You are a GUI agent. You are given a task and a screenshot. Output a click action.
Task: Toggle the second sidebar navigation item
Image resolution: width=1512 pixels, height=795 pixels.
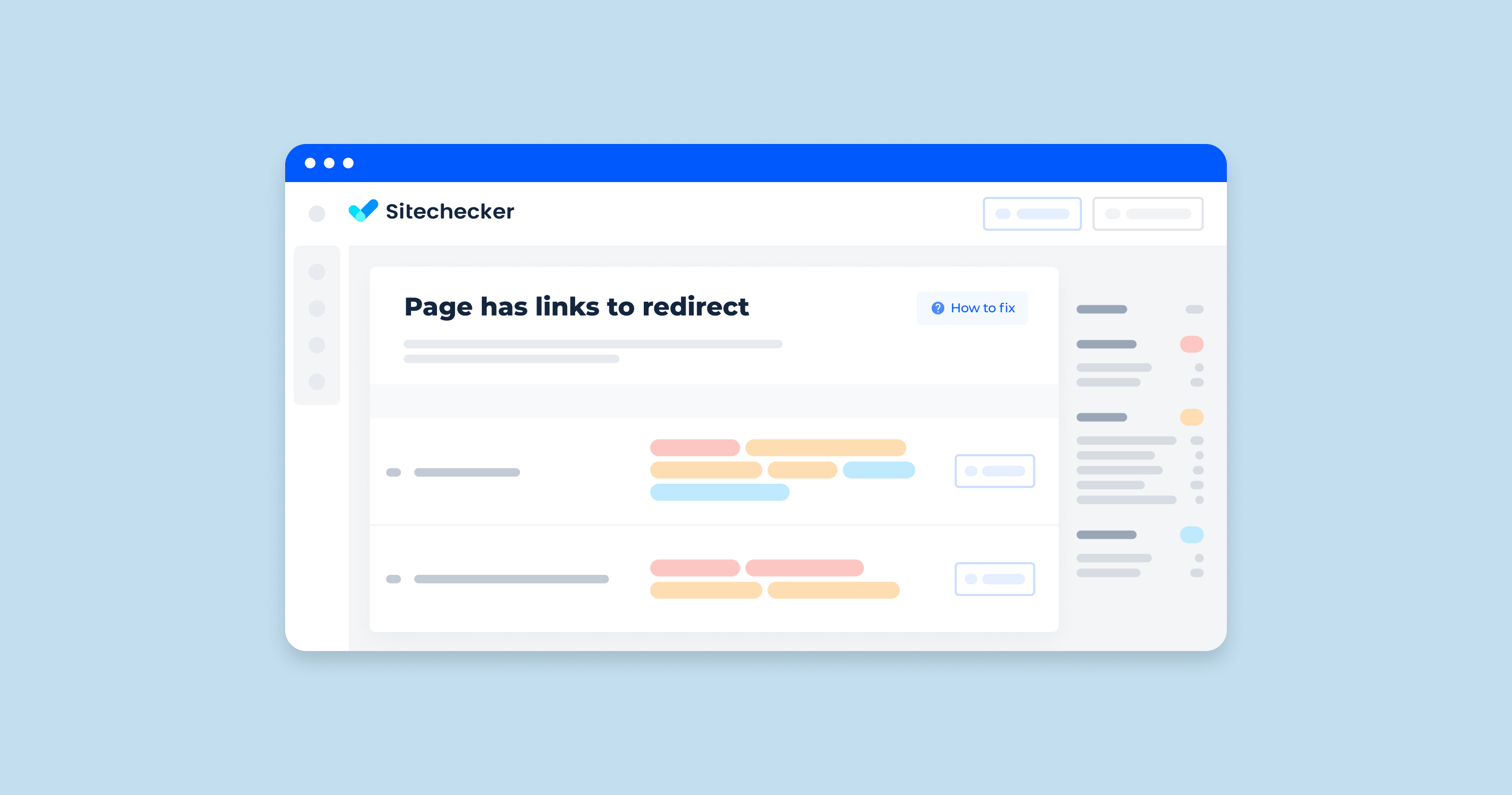click(317, 312)
